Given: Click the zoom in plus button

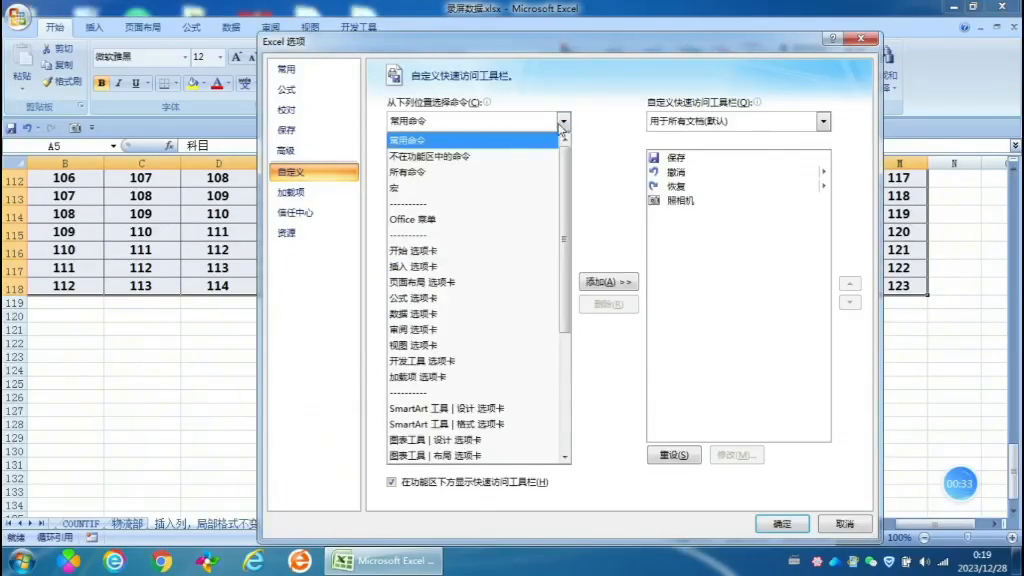Looking at the screenshot, I should coord(1012,537).
